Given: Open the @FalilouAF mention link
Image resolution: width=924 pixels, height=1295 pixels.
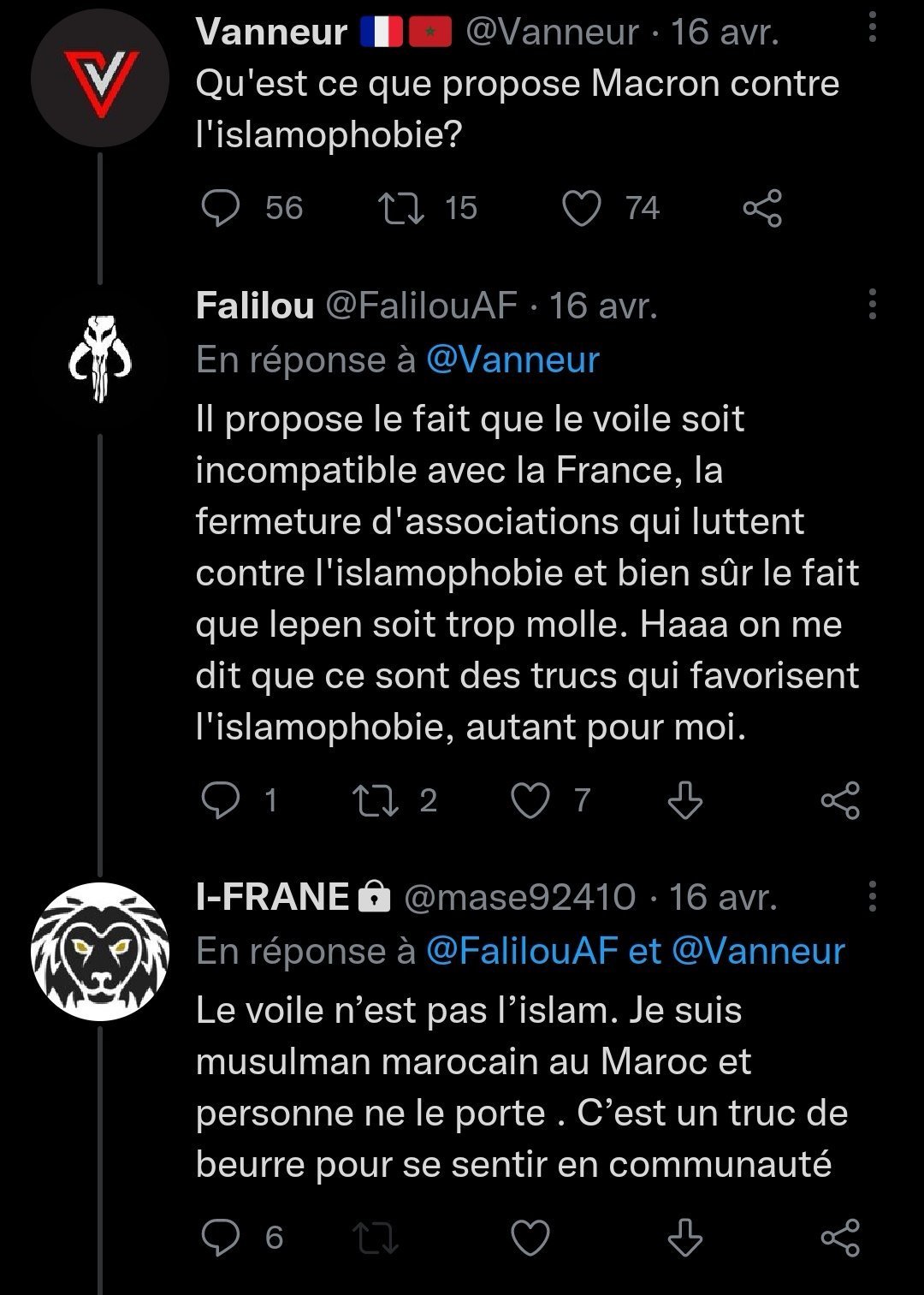Looking at the screenshot, I should [x=521, y=951].
